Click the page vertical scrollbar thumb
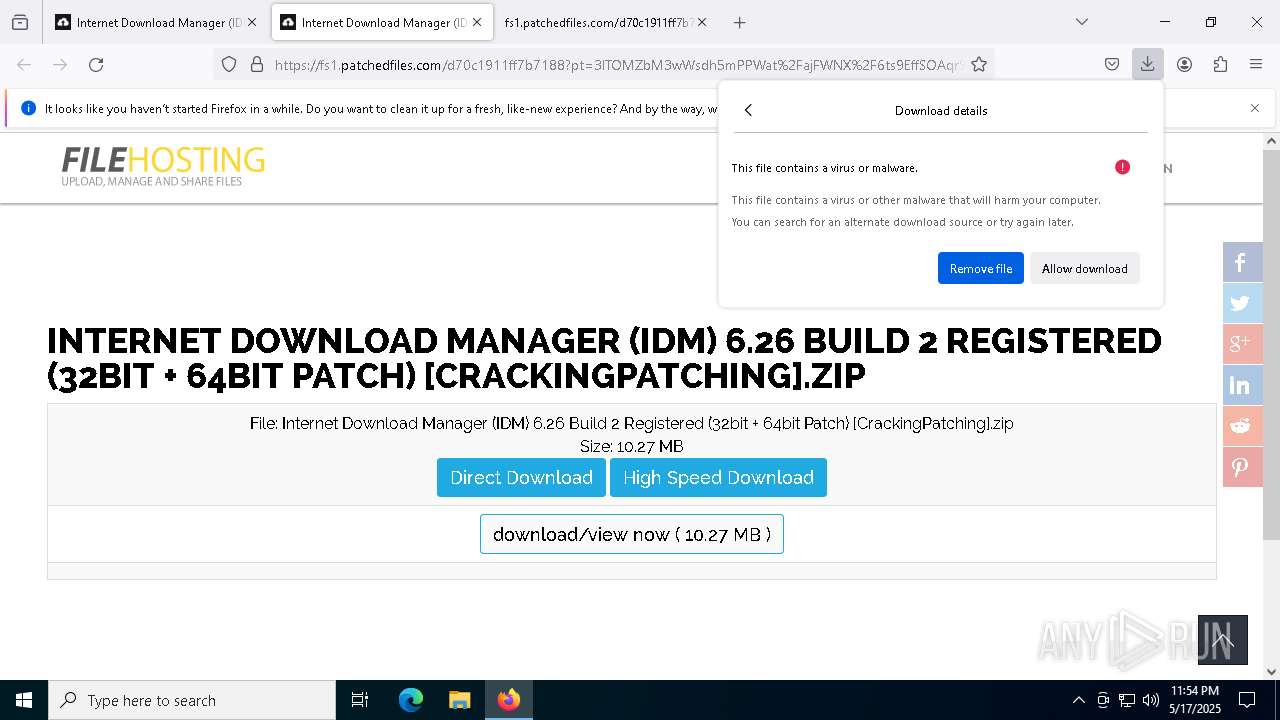Viewport: 1280px width, 720px height. coord(1271,345)
